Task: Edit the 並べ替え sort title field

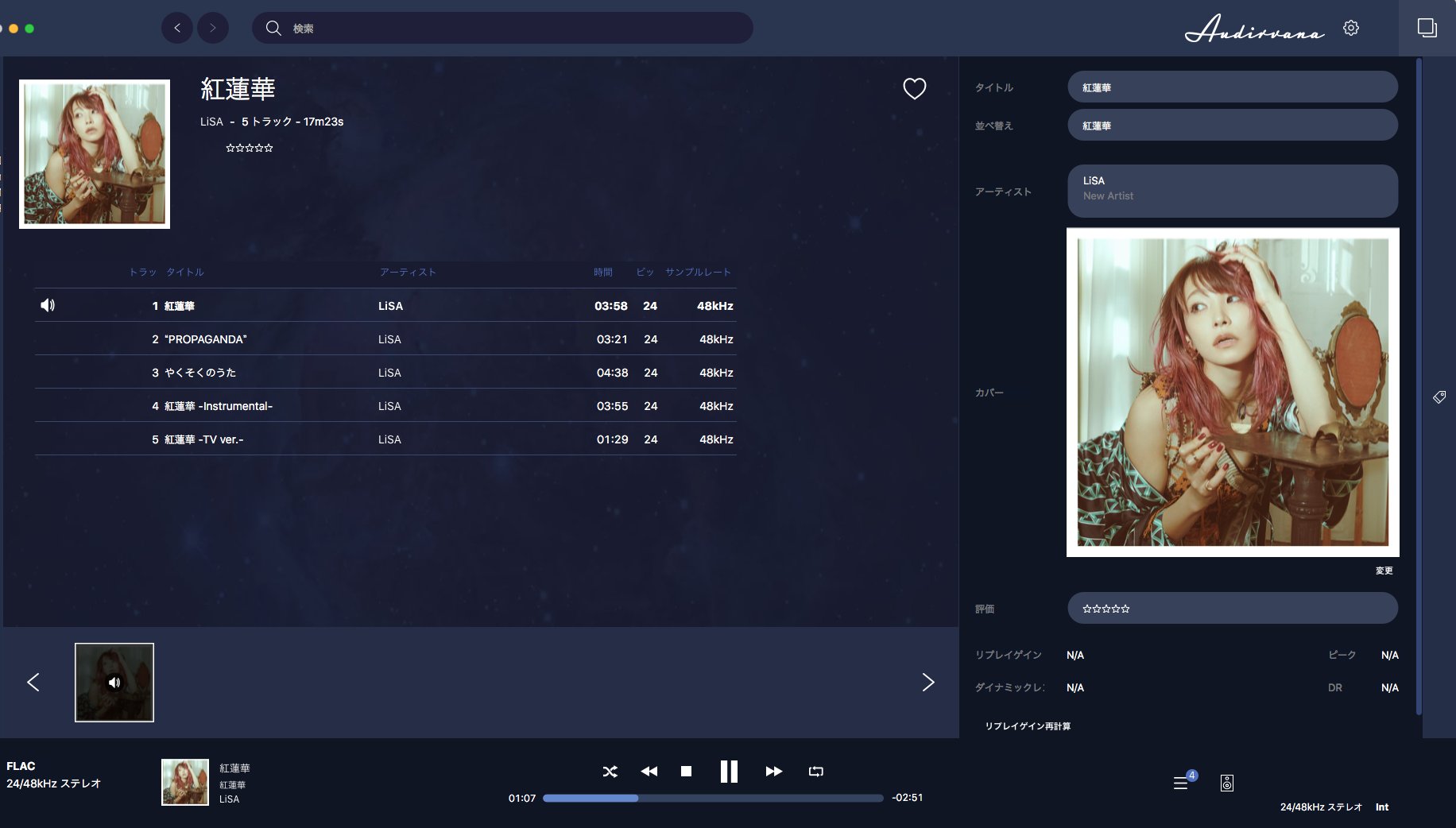Action: click(x=1233, y=126)
